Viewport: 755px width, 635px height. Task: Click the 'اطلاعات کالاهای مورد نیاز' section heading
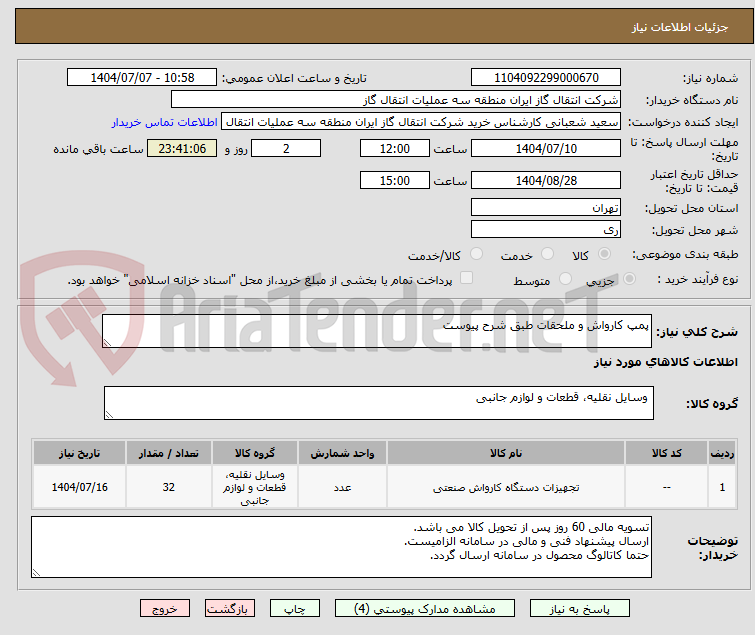[665, 362]
